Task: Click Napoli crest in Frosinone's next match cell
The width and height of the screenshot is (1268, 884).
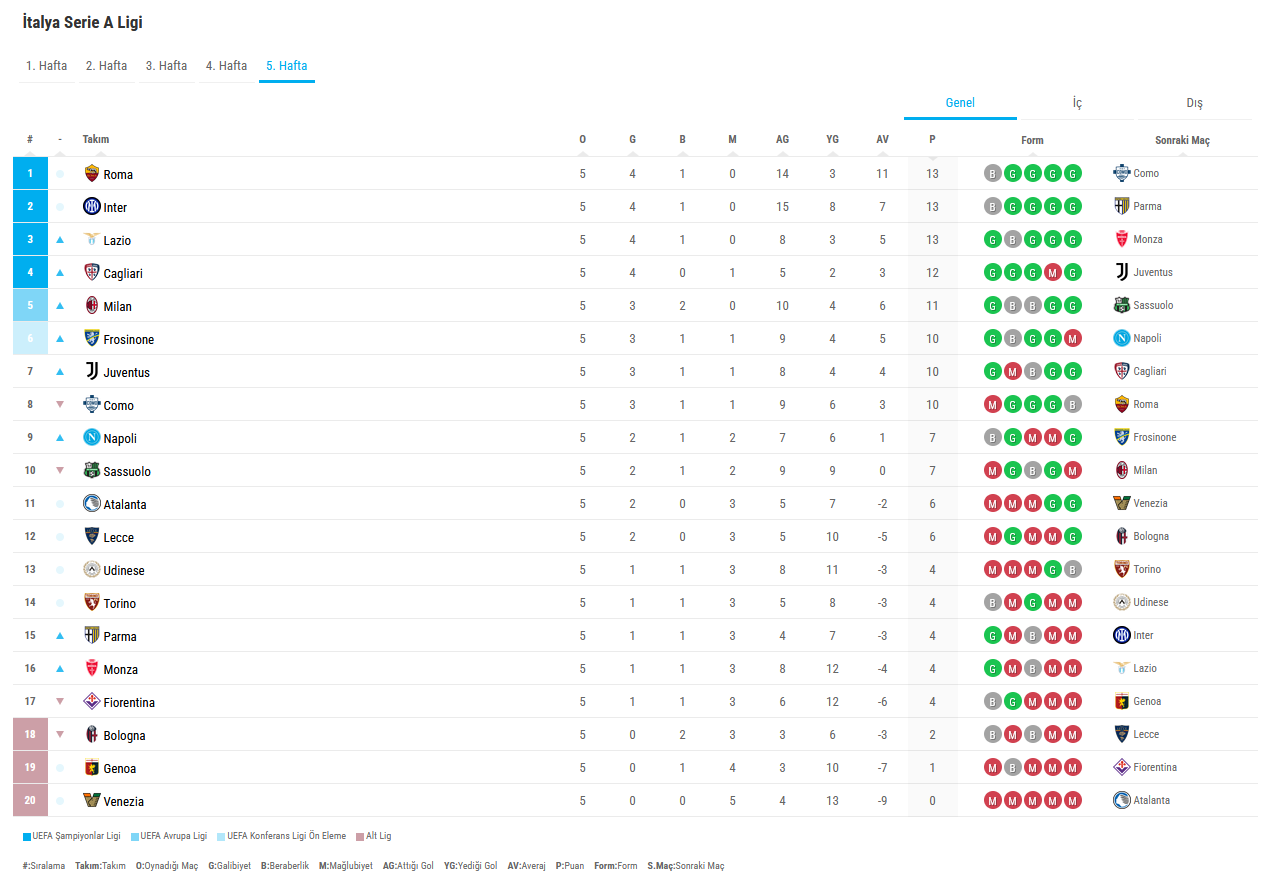Action: pos(1122,338)
